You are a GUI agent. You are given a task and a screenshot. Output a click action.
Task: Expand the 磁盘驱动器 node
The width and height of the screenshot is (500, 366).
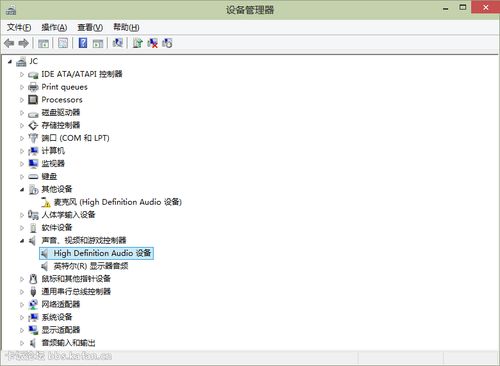(22, 113)
